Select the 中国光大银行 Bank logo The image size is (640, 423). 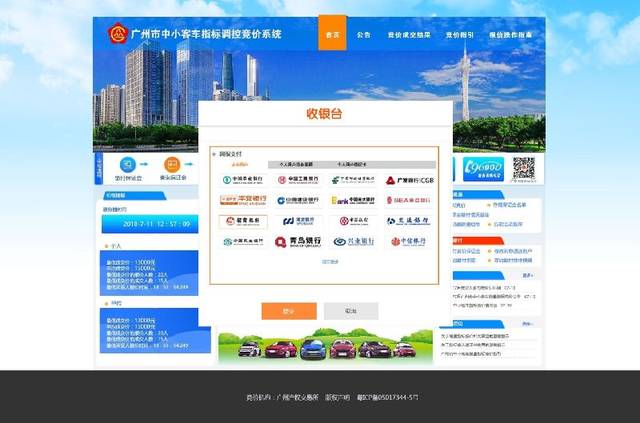pyautogui.click(x=353, y=200)
